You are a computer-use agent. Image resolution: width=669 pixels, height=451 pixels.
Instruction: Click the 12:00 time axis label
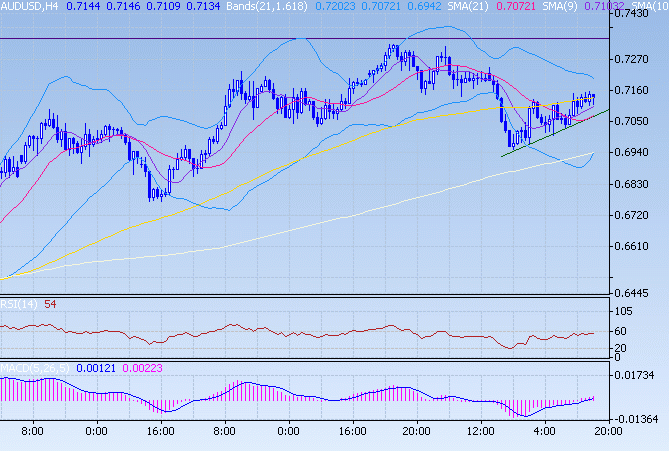[x=480, y=431]
